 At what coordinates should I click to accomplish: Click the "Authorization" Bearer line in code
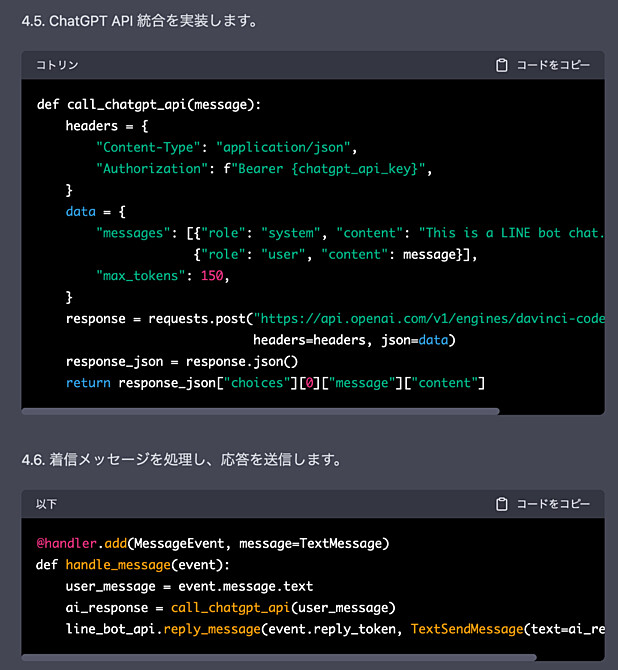[264, 169]
